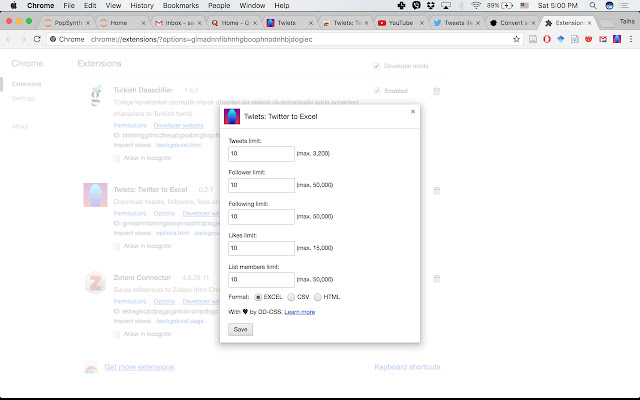The width and height of the screenshot is (640, 400).
Task: Open the History menu
Action: pos(142,5)
